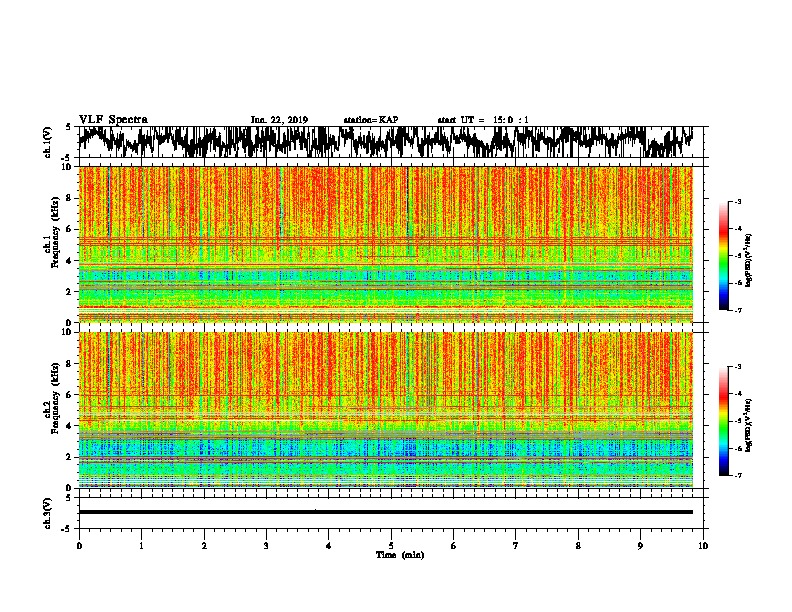Click the "Time (min)" x-axis label
The width and height of the screenshot is (792, 612).
(400, 555)
